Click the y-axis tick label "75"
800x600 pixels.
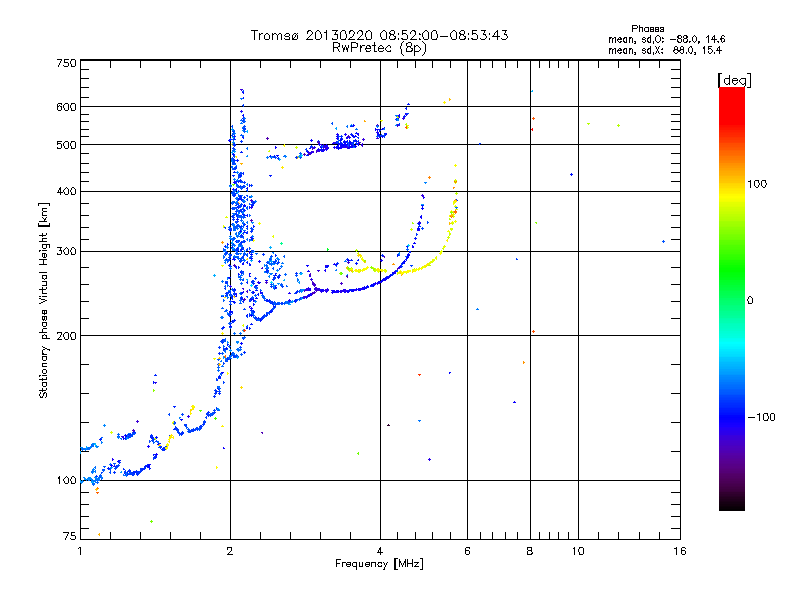(x=70, y=536)
